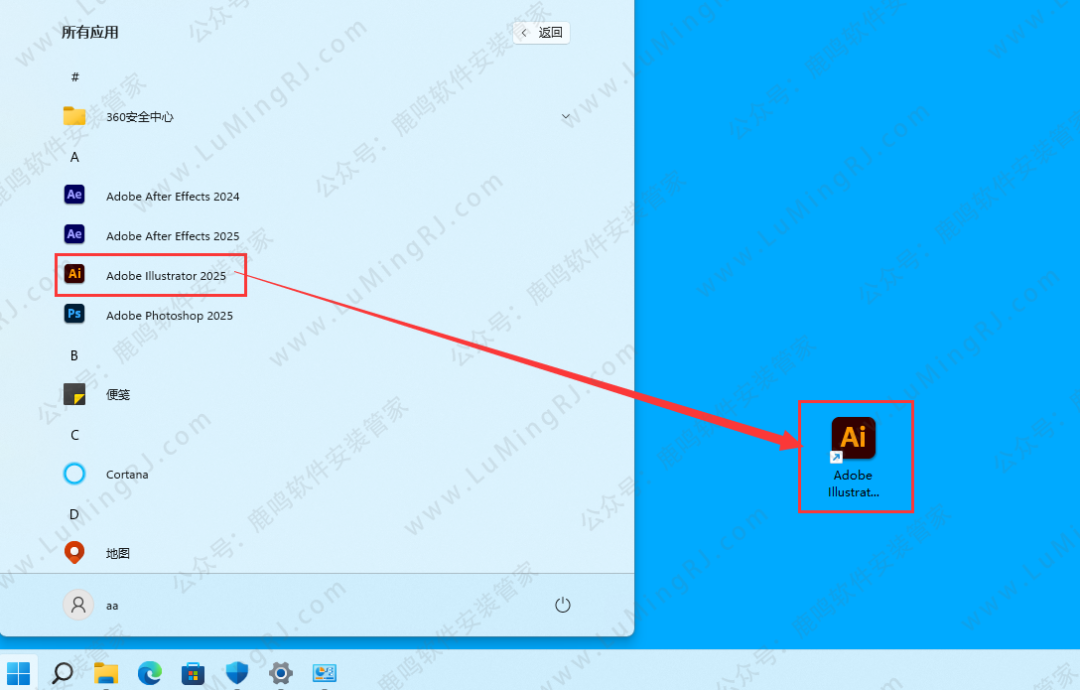The height and width of the screenshot is (690, 1080).
Task: Open Microsoft Edge from the taskbar
Action: (x=150, y=673)
